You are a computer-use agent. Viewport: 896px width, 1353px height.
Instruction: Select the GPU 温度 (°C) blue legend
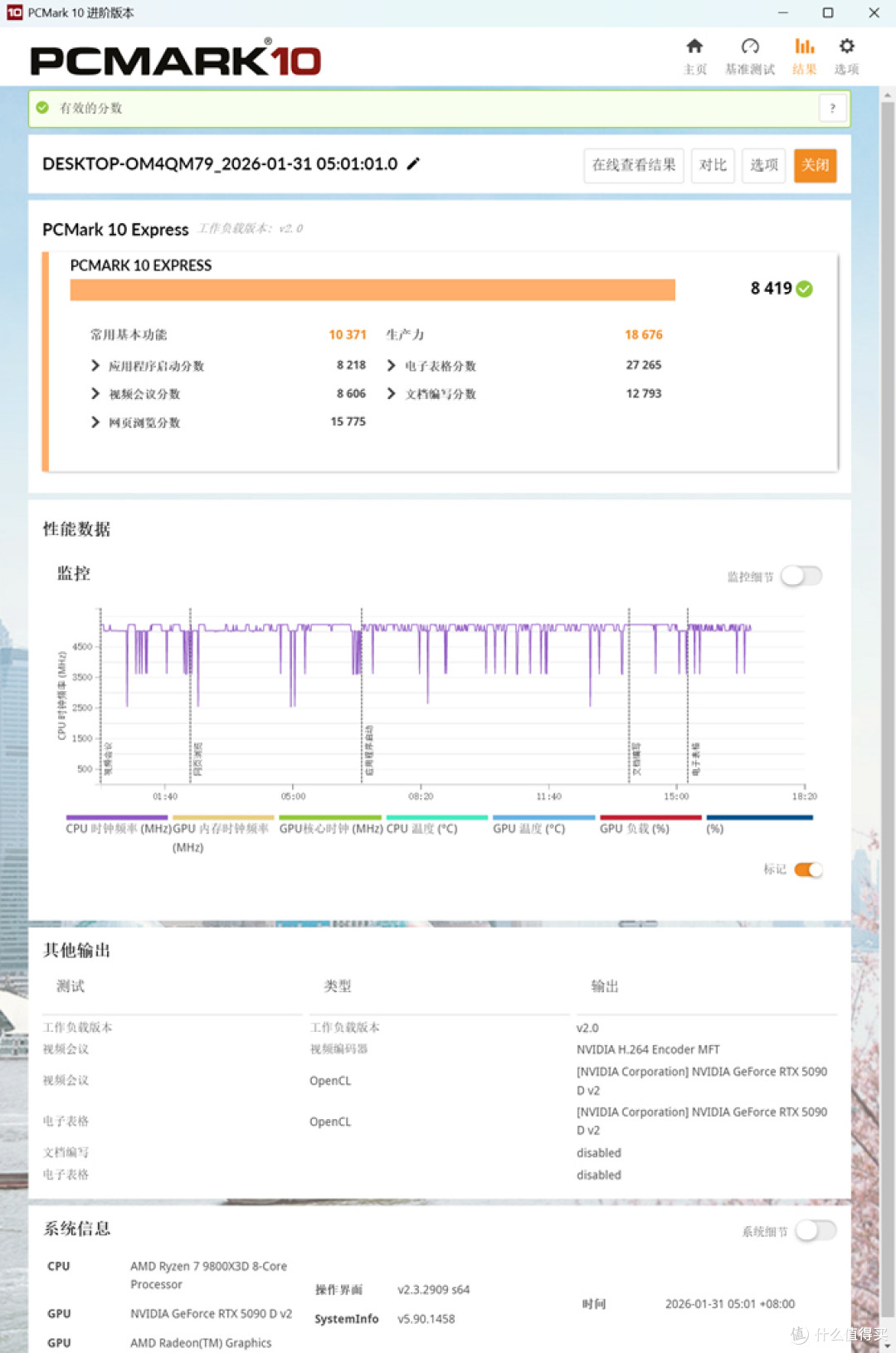544,818
